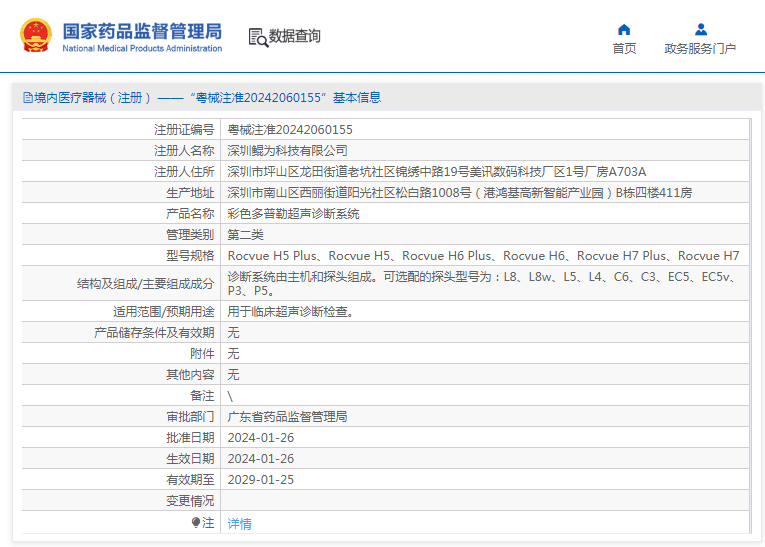Open the 详情 link in the notes row
Image resolution: width=765 pixels, height=547 pixels.
[239, 523]
